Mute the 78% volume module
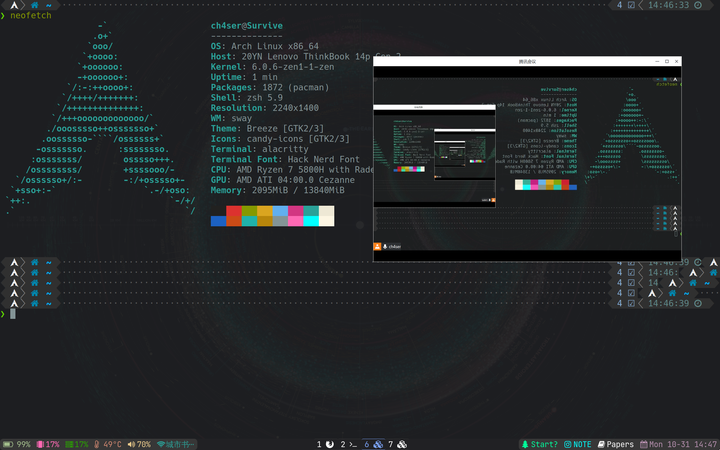 [139, 444]
